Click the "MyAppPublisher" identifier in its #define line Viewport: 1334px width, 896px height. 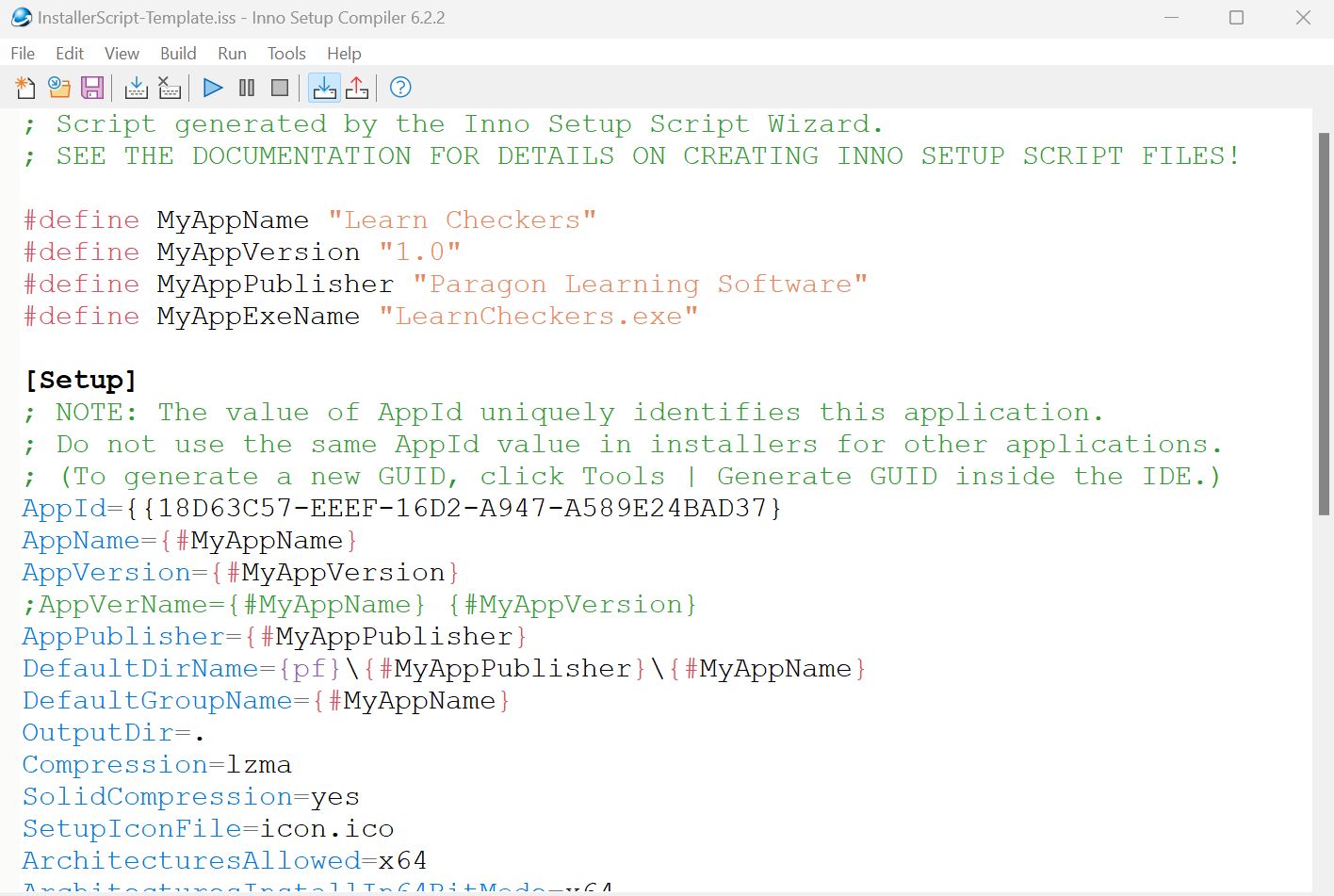point(275,285)
